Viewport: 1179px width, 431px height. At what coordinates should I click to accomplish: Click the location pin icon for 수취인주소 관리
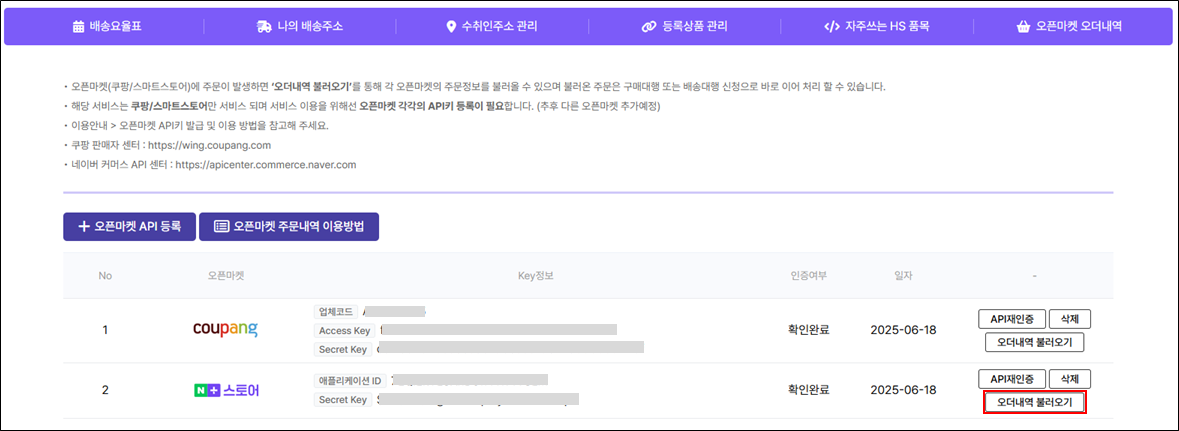point(451,27)
